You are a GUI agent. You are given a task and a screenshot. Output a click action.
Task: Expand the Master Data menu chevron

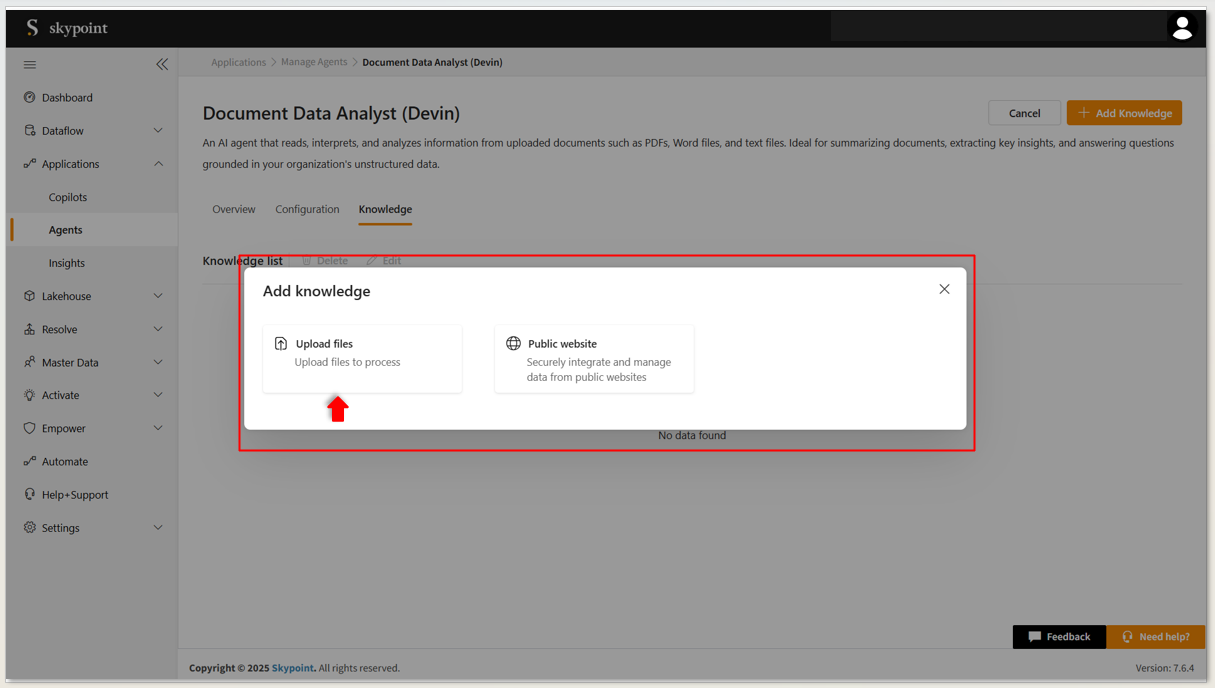(x=158, y=362)
